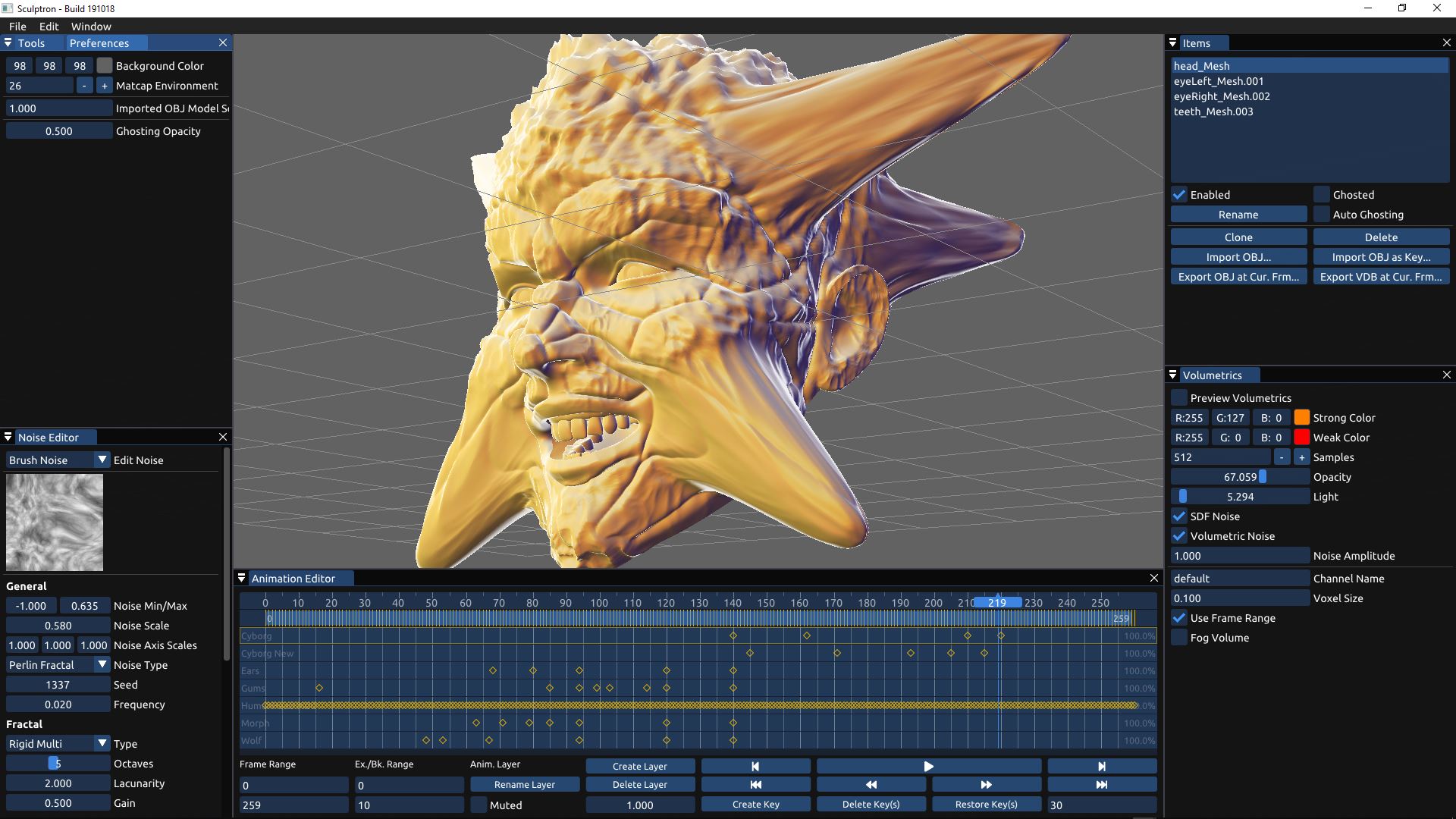
Task: Click the rewind double-arrow button
Action: pos(871,785)
